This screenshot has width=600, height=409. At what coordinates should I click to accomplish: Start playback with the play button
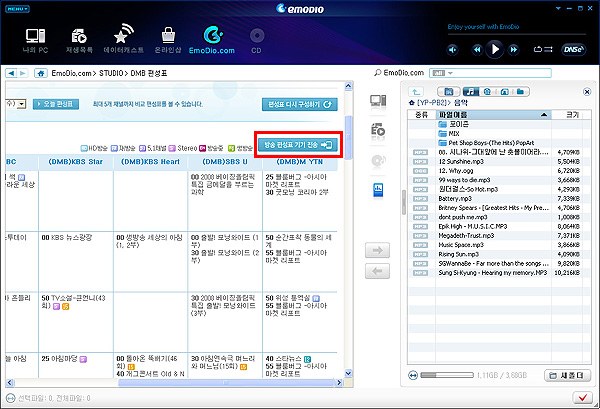click(495, 49)
